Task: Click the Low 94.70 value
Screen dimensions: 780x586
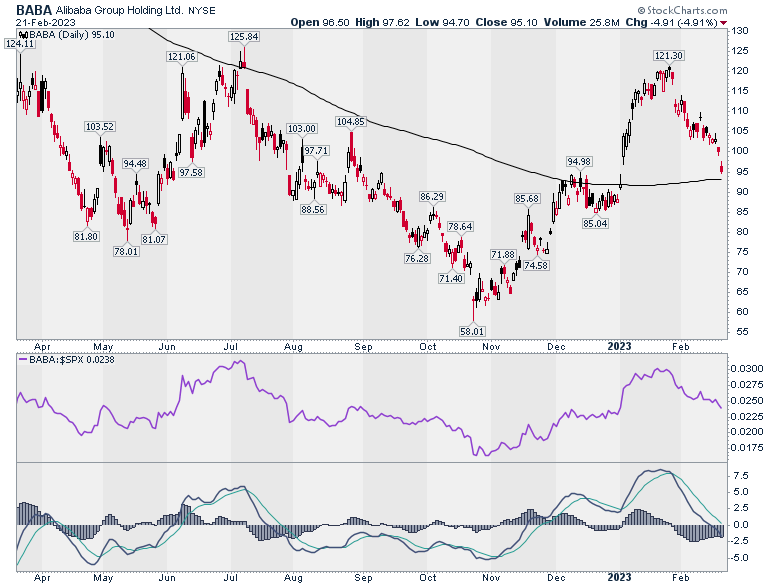Action: [x=443, y=22]
